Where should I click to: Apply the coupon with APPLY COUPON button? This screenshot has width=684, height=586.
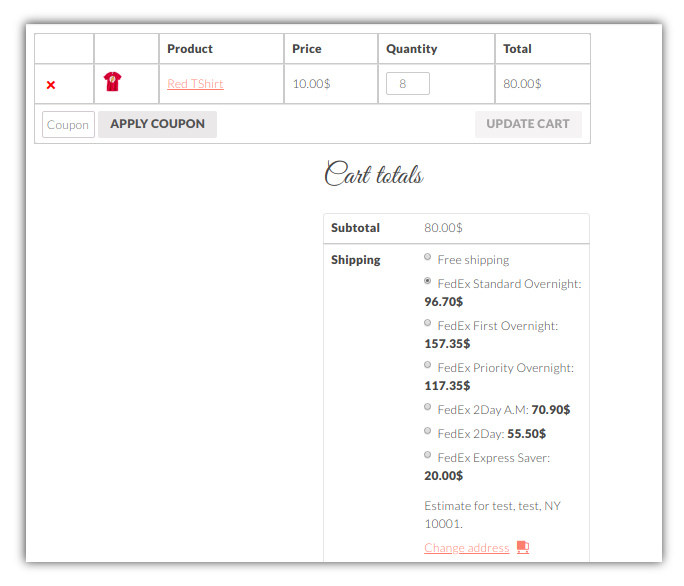coord(157,124)
